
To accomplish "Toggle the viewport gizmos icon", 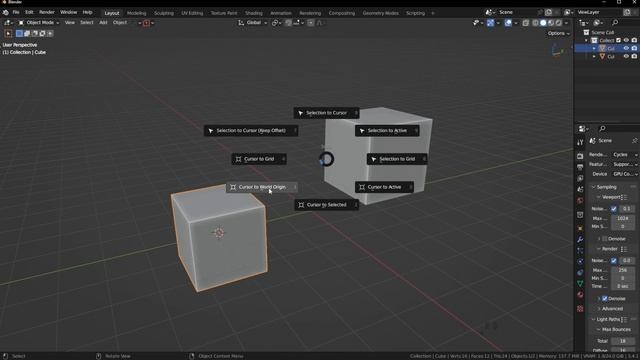I will click(491, 23).
